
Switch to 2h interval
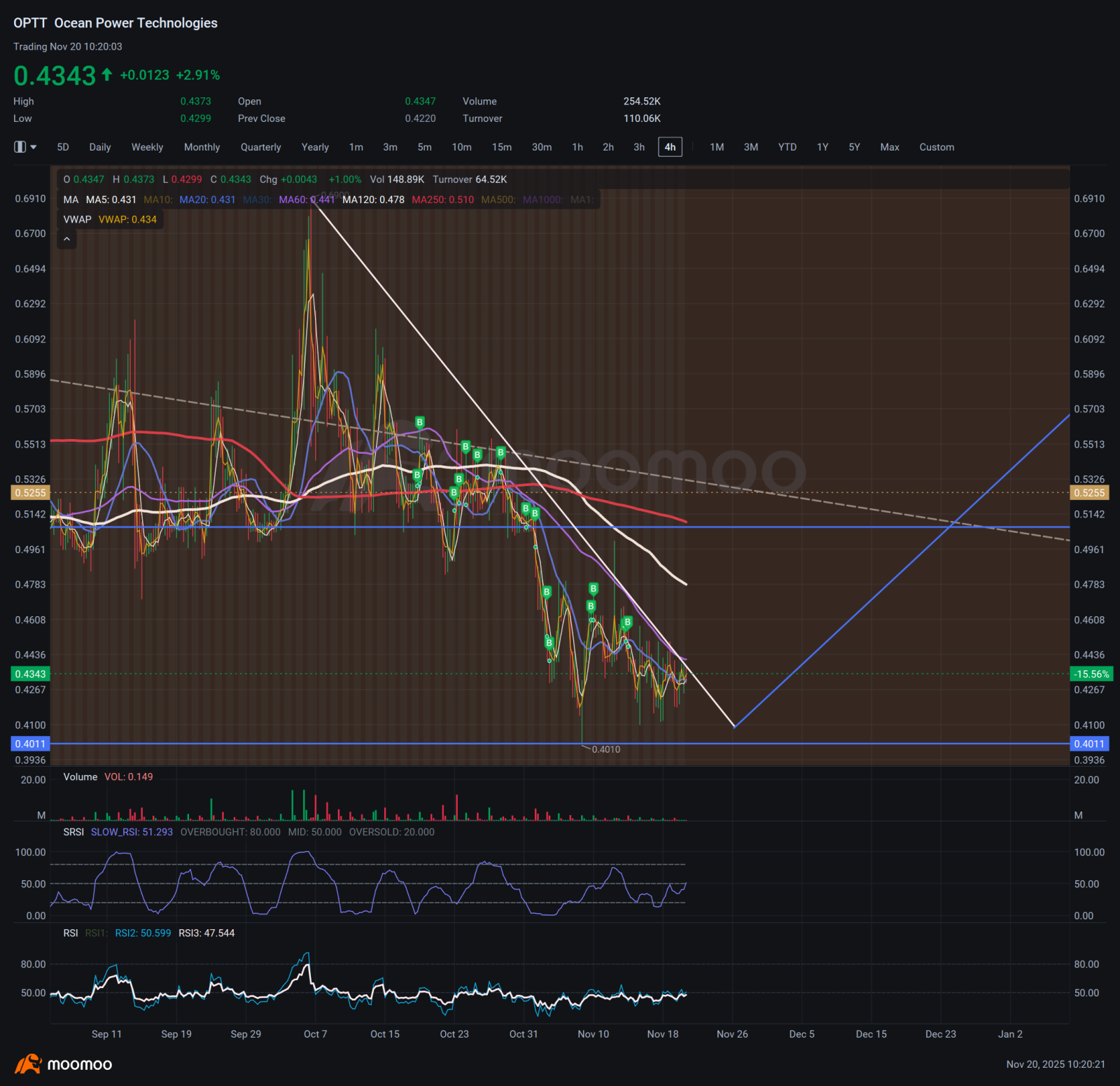click(608, 147)
